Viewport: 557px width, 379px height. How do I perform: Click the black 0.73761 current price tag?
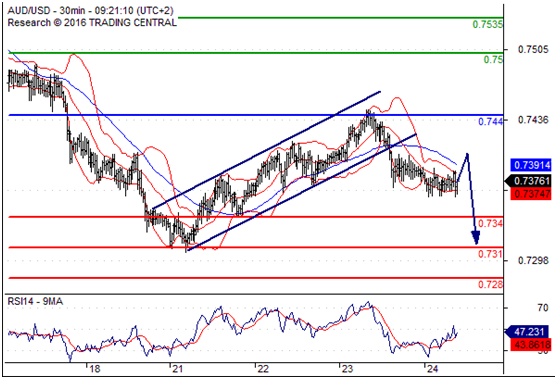[x=528, y=181]
